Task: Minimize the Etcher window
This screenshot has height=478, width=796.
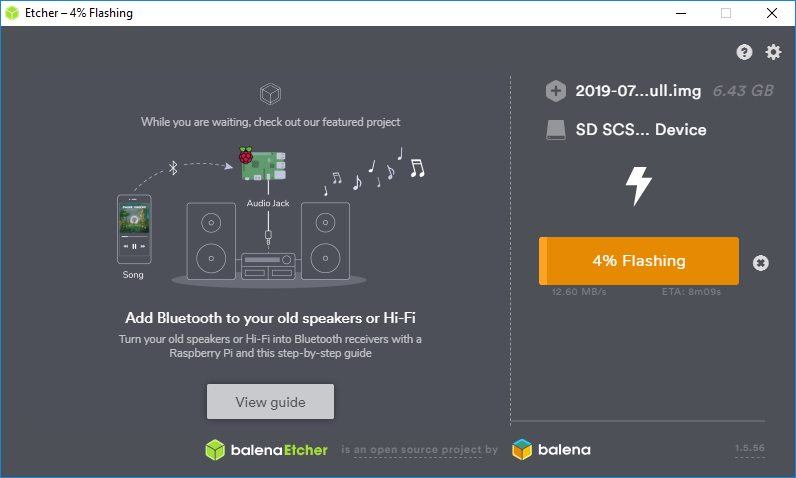Action: [680, 13]
